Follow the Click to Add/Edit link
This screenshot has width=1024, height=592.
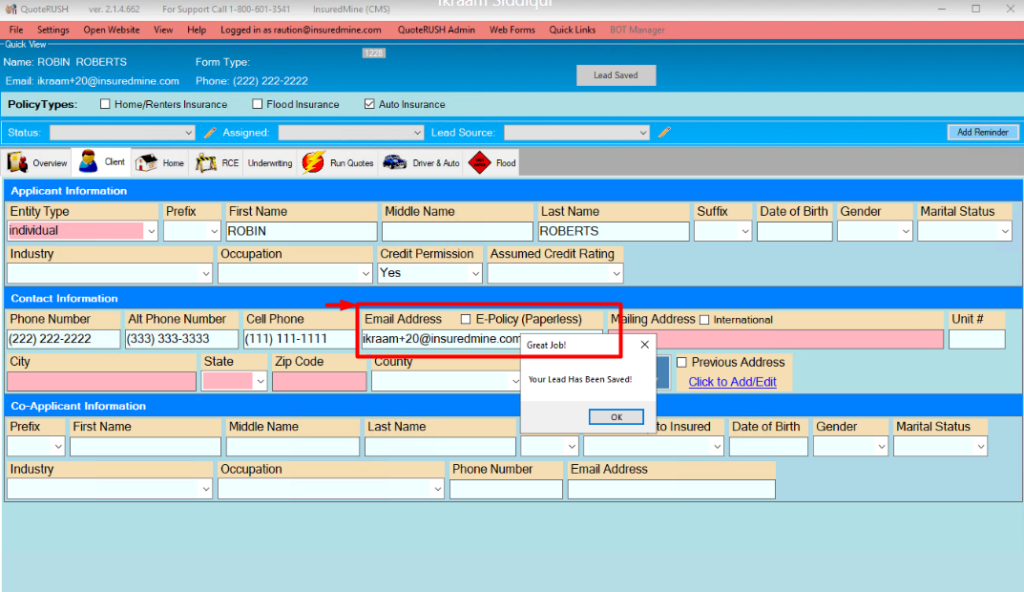click(732, 382)
